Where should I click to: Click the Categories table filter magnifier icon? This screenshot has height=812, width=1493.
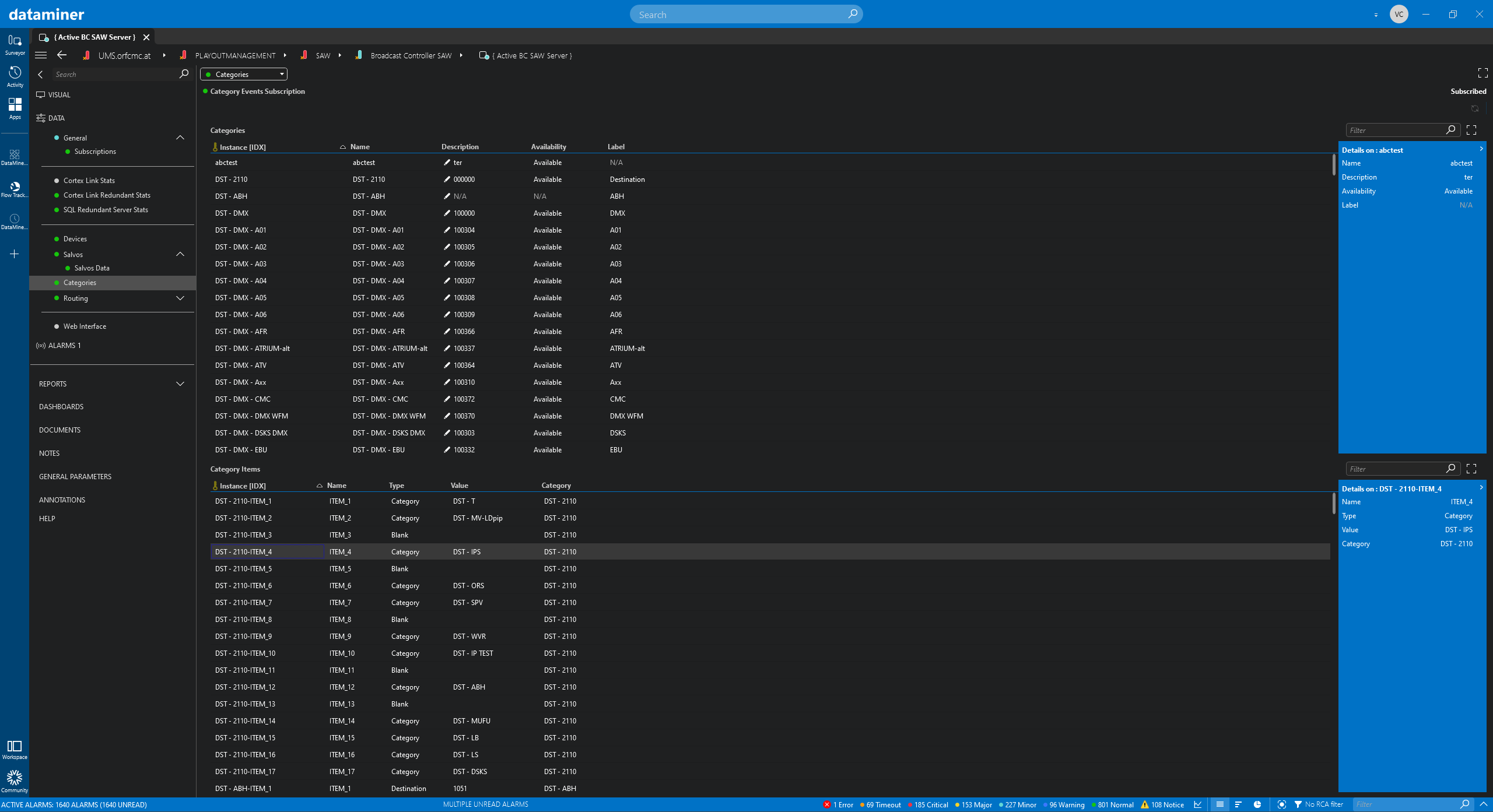tap(1451, 130)
